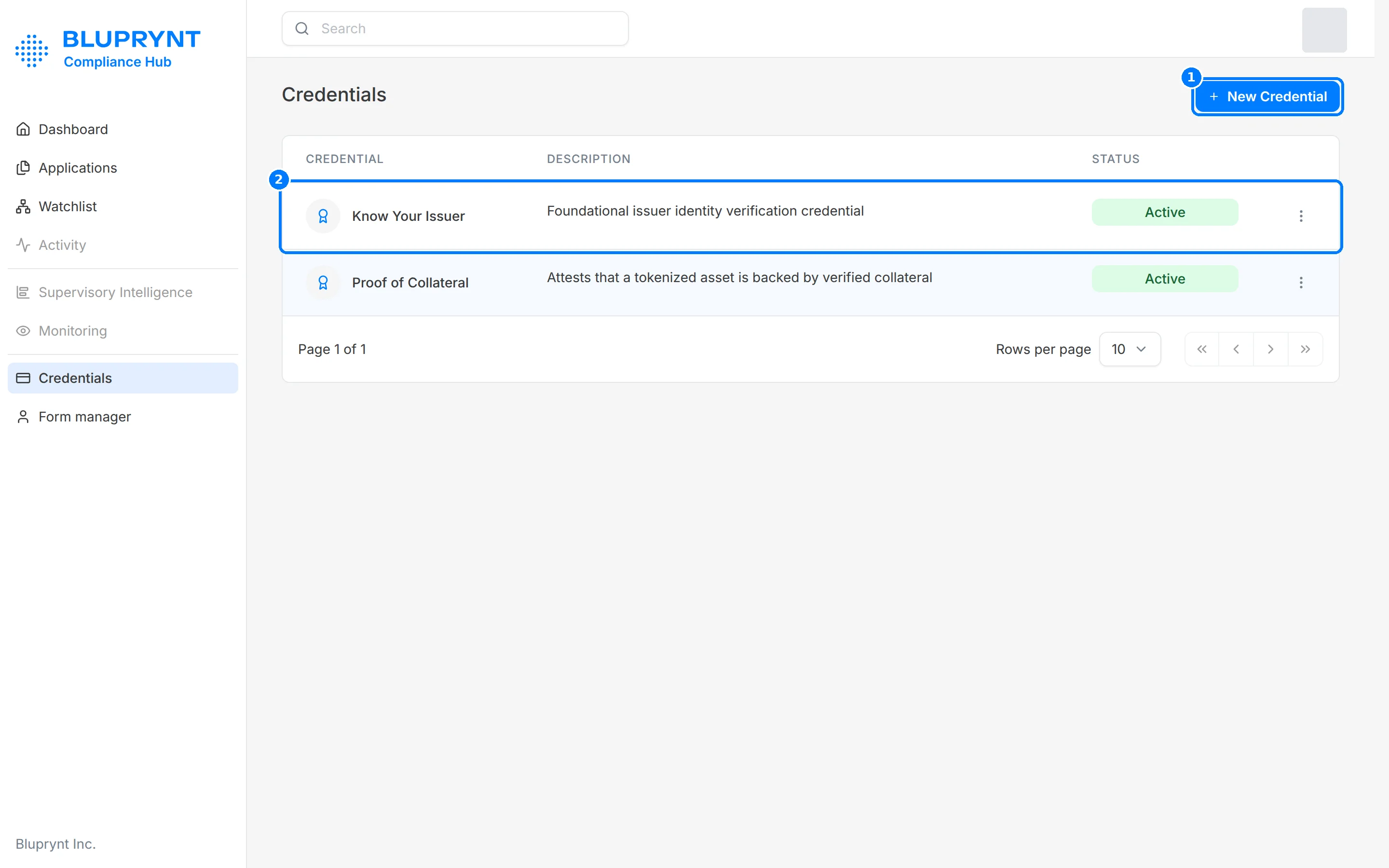Viewport: 1389px width, 868px height.
Task: Open the rows per page dropdown
Action: [1130, 349]
